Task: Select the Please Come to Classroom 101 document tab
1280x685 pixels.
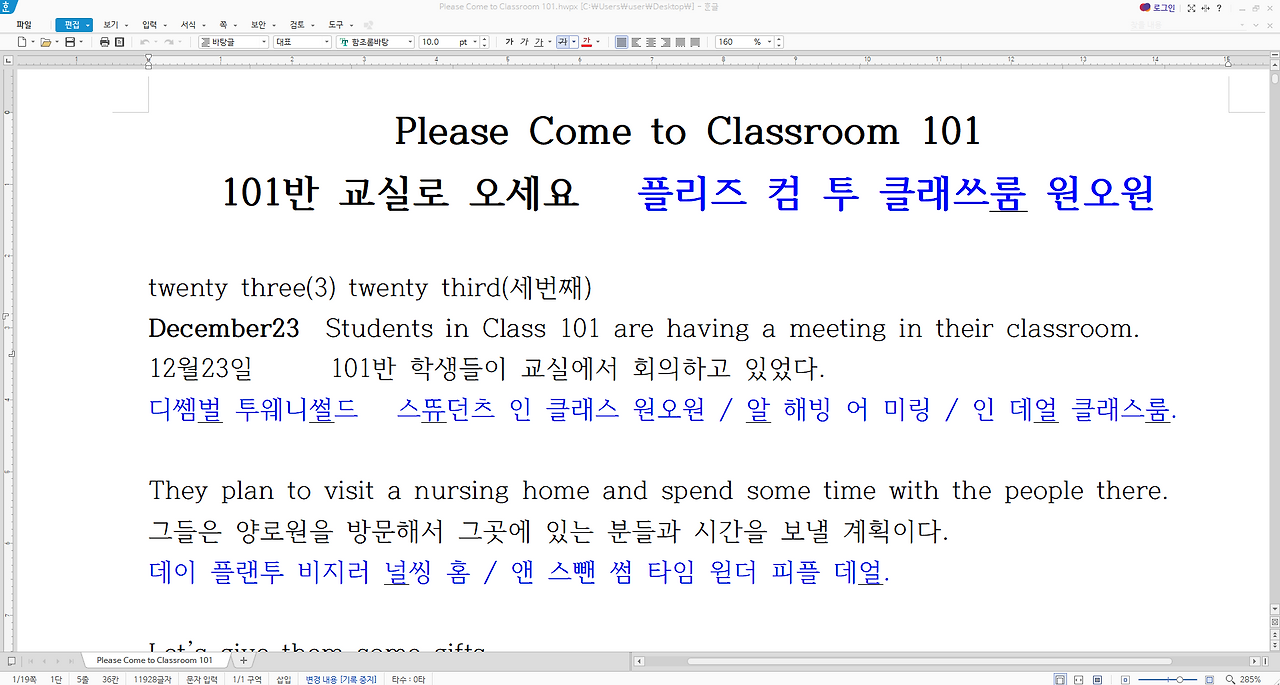Action: click(x=154, y=660)
